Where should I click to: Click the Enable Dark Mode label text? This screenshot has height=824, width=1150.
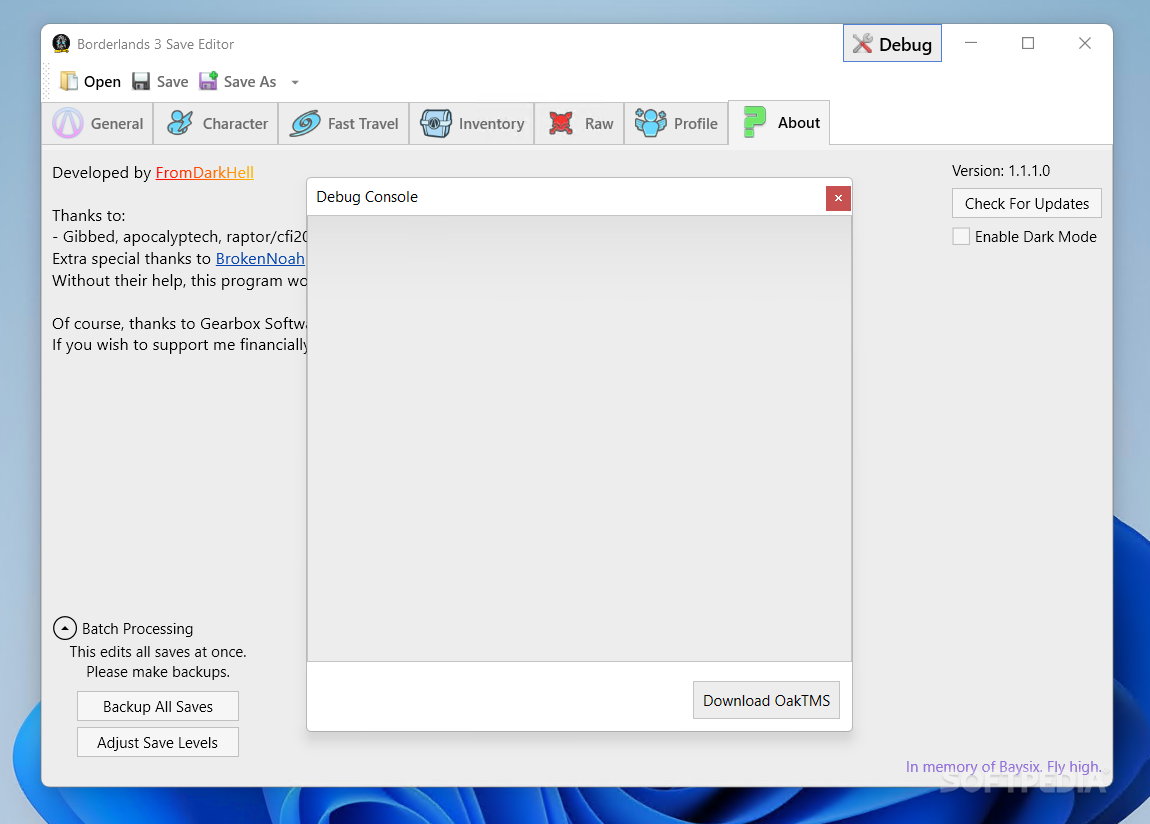[1036, 237]
